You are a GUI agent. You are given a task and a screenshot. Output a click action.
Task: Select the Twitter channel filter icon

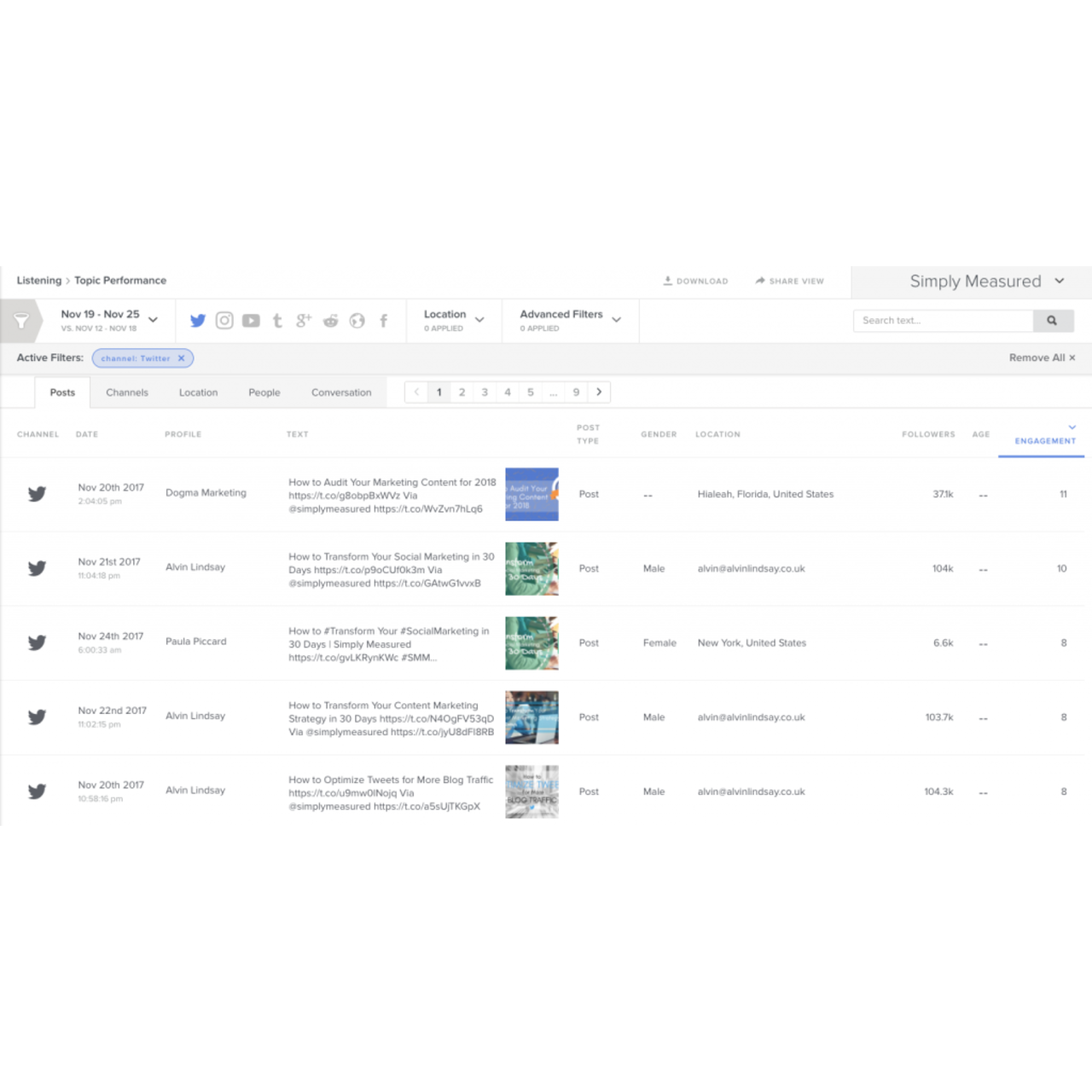(x=198, y=320)
